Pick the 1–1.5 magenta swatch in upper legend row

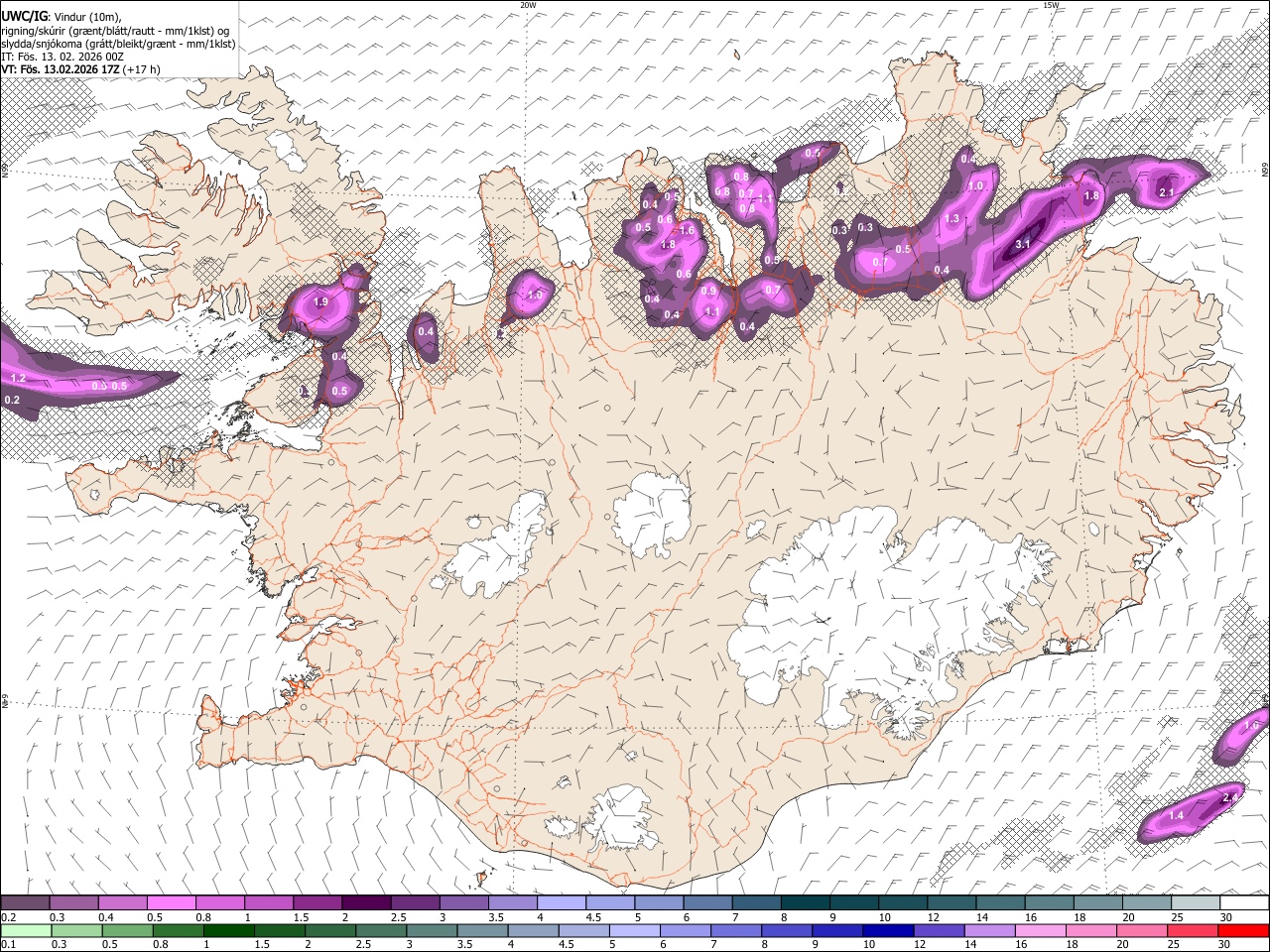[268, 903]
